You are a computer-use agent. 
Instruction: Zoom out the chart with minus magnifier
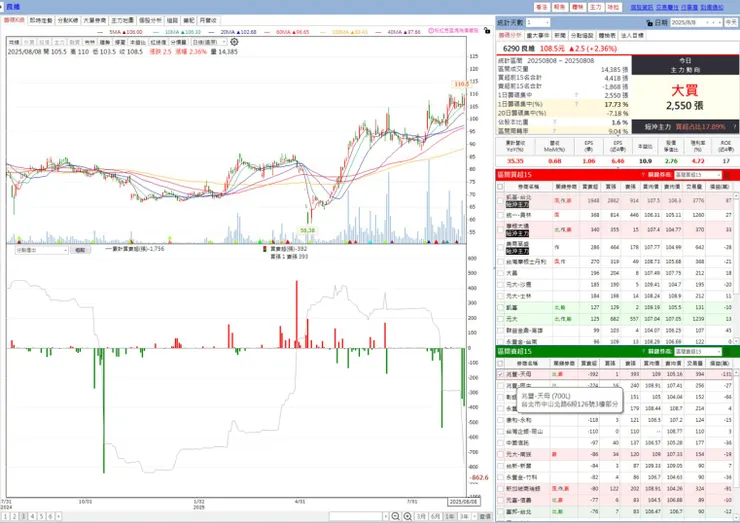click(396, 516)
